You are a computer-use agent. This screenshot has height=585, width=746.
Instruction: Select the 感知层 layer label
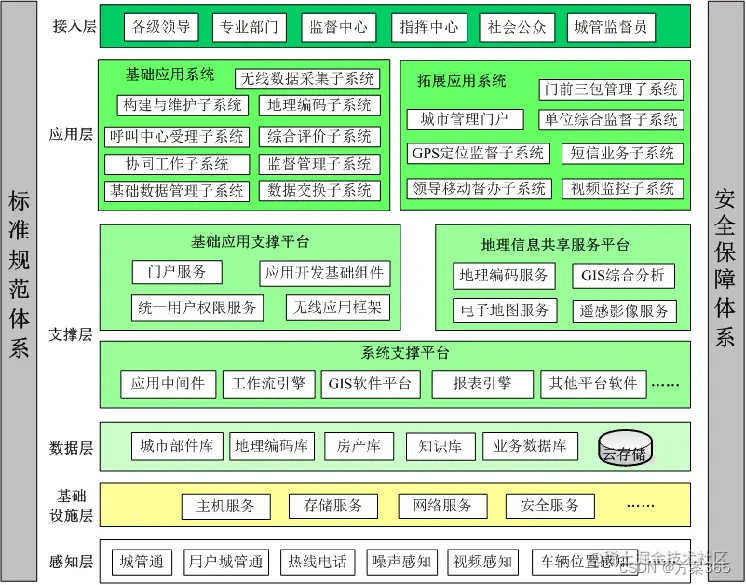pos(70,562)
